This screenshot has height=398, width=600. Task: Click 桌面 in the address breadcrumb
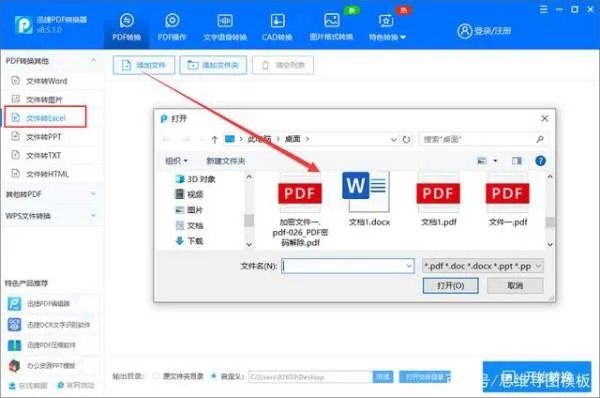coord(293,139)
